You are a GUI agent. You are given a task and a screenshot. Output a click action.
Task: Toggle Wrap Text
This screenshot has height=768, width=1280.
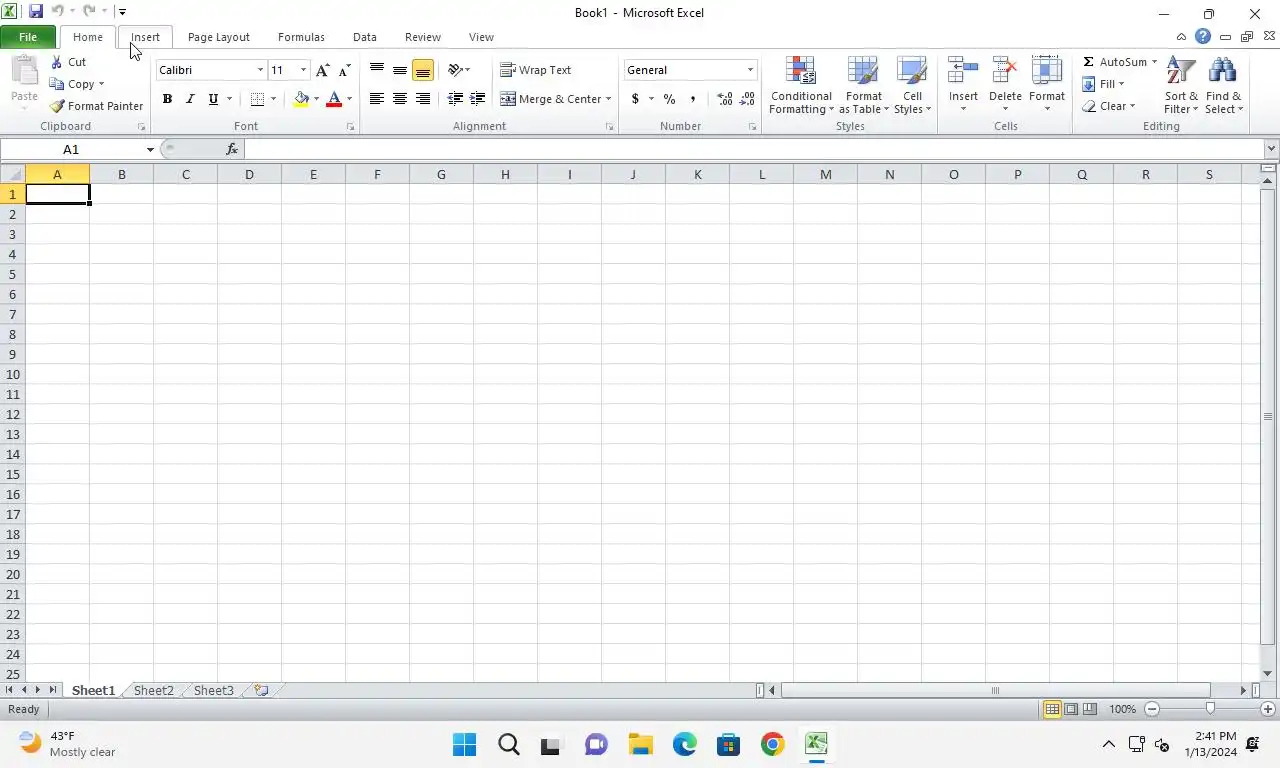tap(536, 70)
